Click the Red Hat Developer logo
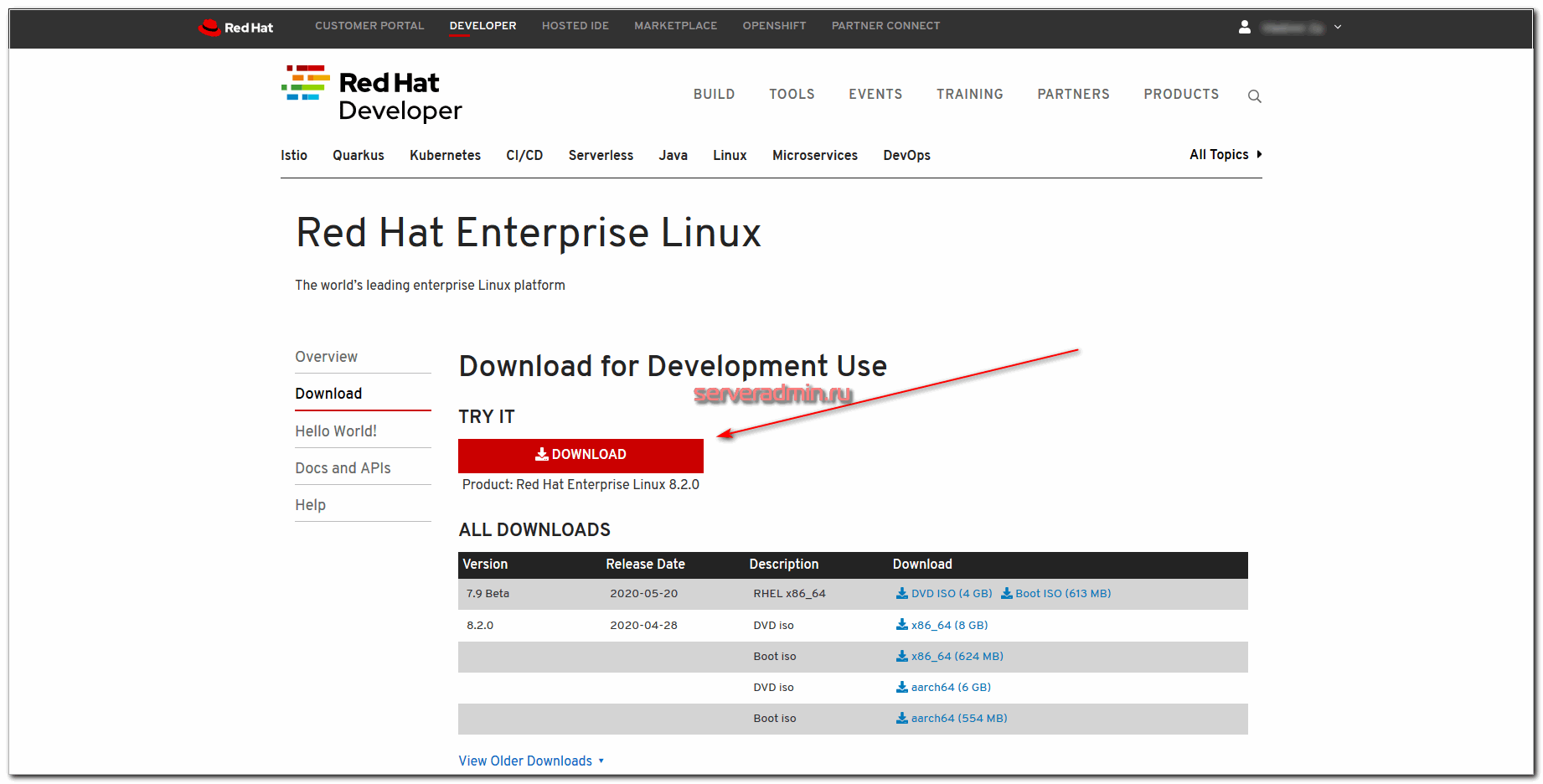The height and width of the screenshot is (784, 1543). [x=372, y=95]
